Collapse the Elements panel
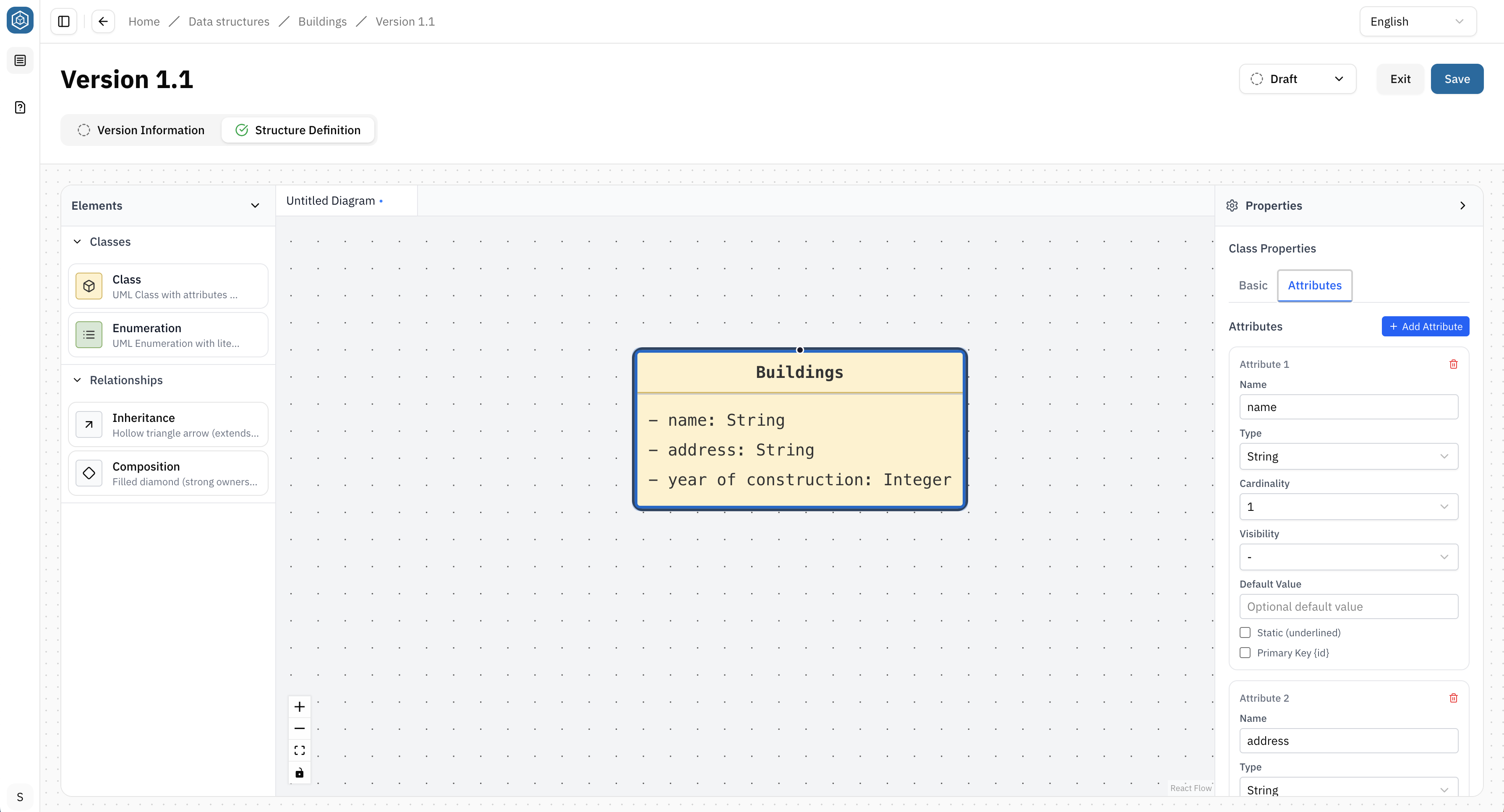The image size is (1504, 812). (x=255, y=206)
